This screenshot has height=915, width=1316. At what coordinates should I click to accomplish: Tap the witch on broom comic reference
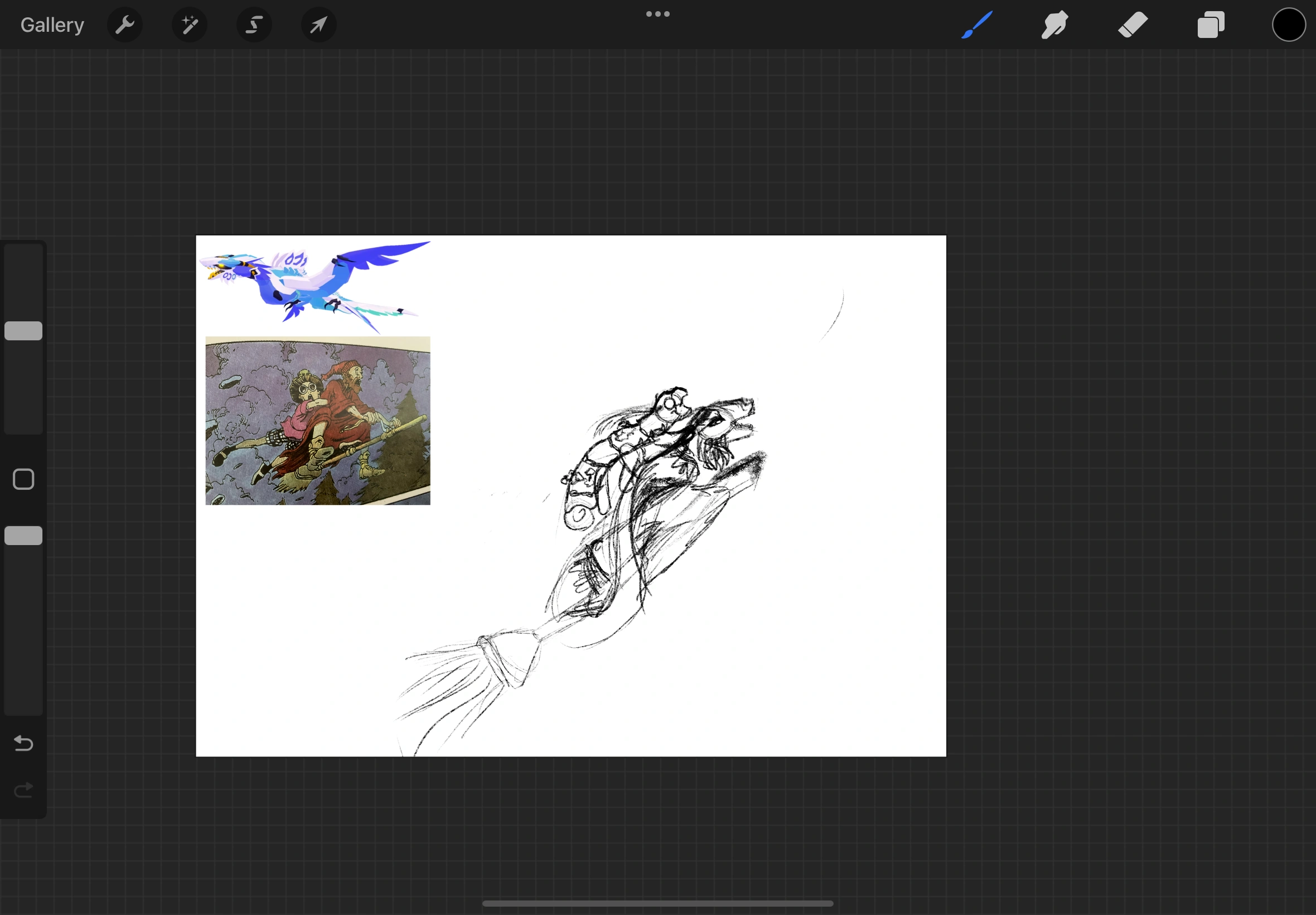pos(317,421)
